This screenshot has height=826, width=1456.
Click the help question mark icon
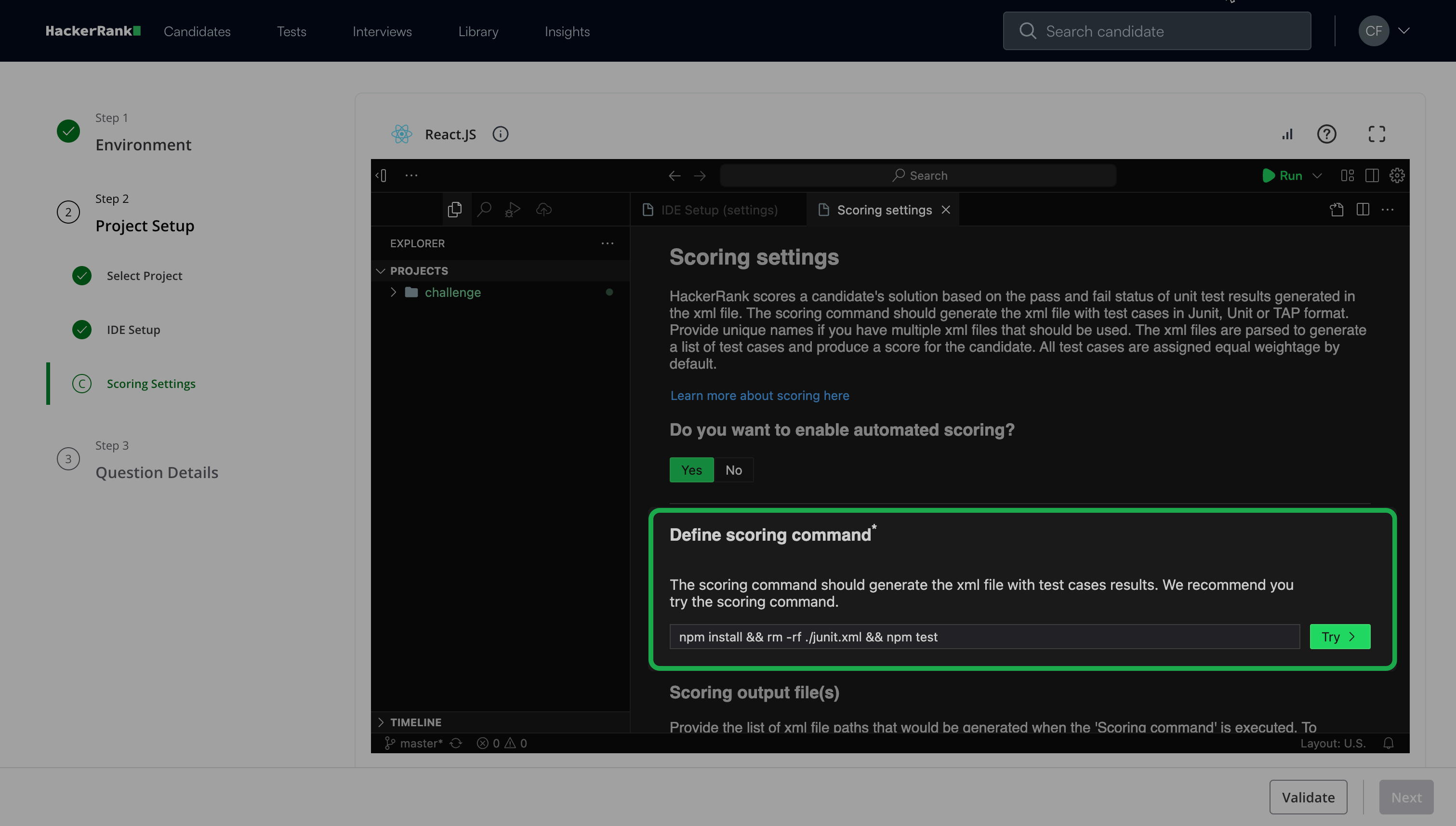tap(1326, 134)
